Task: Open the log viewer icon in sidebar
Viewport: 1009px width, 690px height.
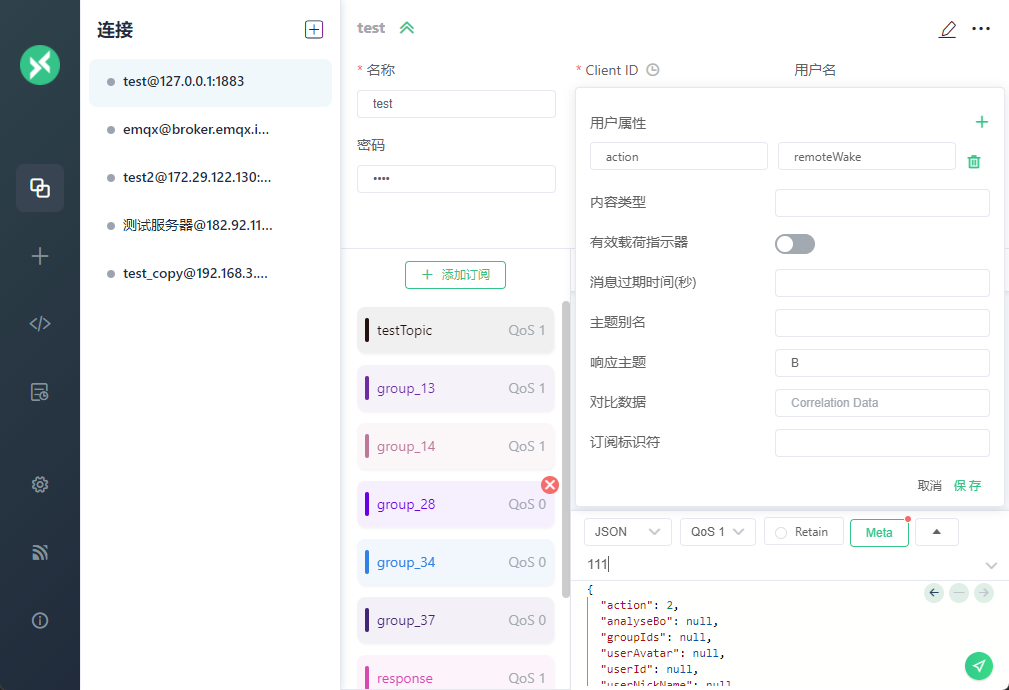Action: (40, 392)
